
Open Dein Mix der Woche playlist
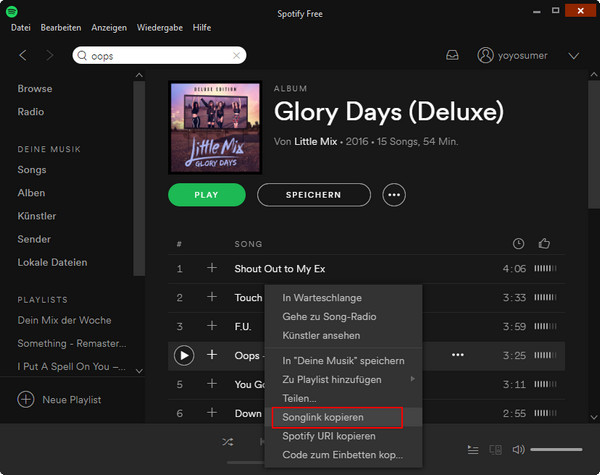(x=64, y=320)
